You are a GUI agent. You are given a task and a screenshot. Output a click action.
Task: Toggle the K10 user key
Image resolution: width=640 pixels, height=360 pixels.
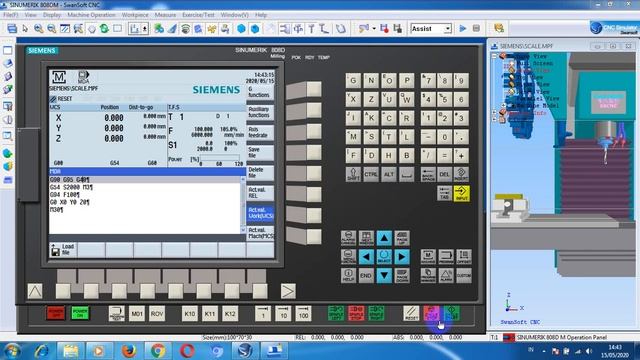tap(190, 313)
